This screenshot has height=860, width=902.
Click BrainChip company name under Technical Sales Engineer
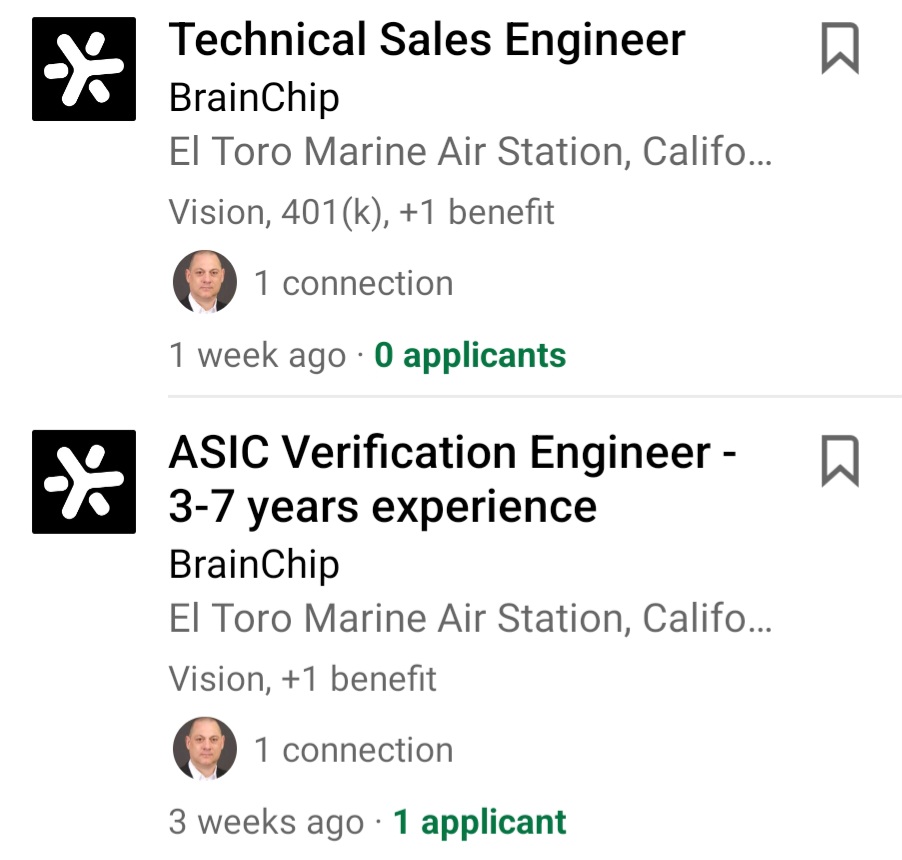(254, 98)
